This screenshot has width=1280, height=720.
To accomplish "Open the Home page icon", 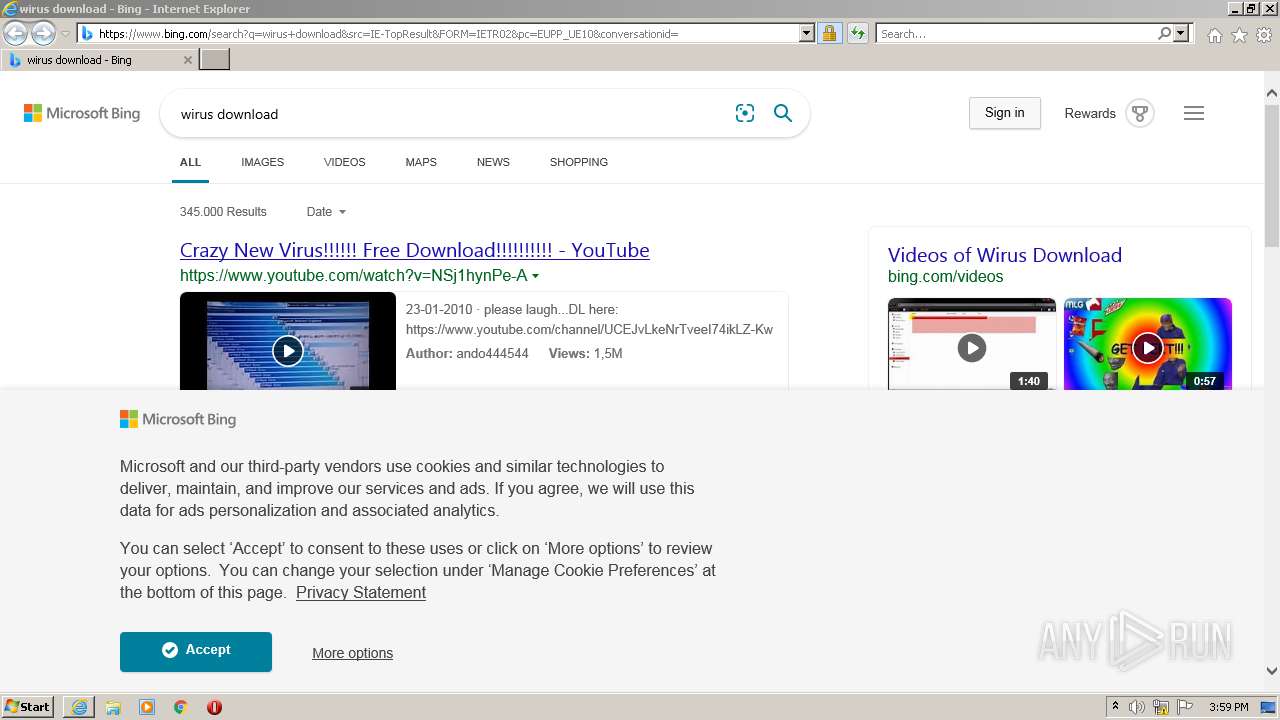I will pos(1214,35).
